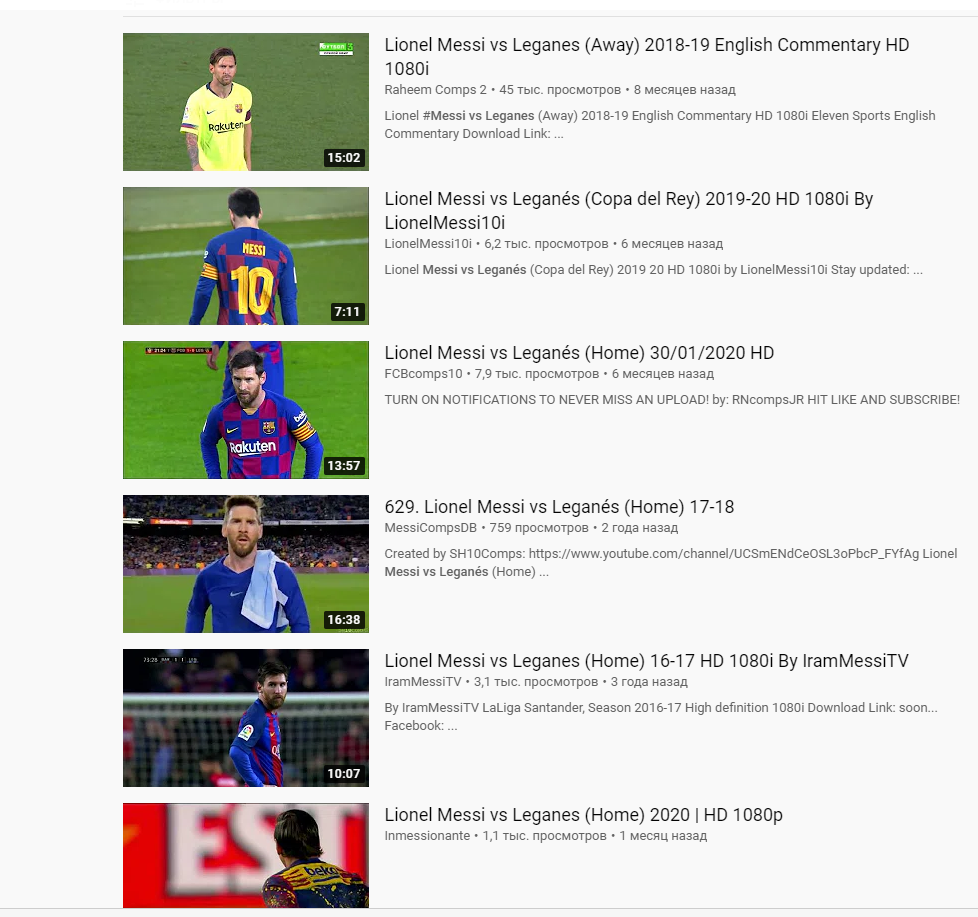The height and width of the screenshot is (917, 978).
Task: Open the thumbnail with 13:57 duration
Action: (246, 410)
